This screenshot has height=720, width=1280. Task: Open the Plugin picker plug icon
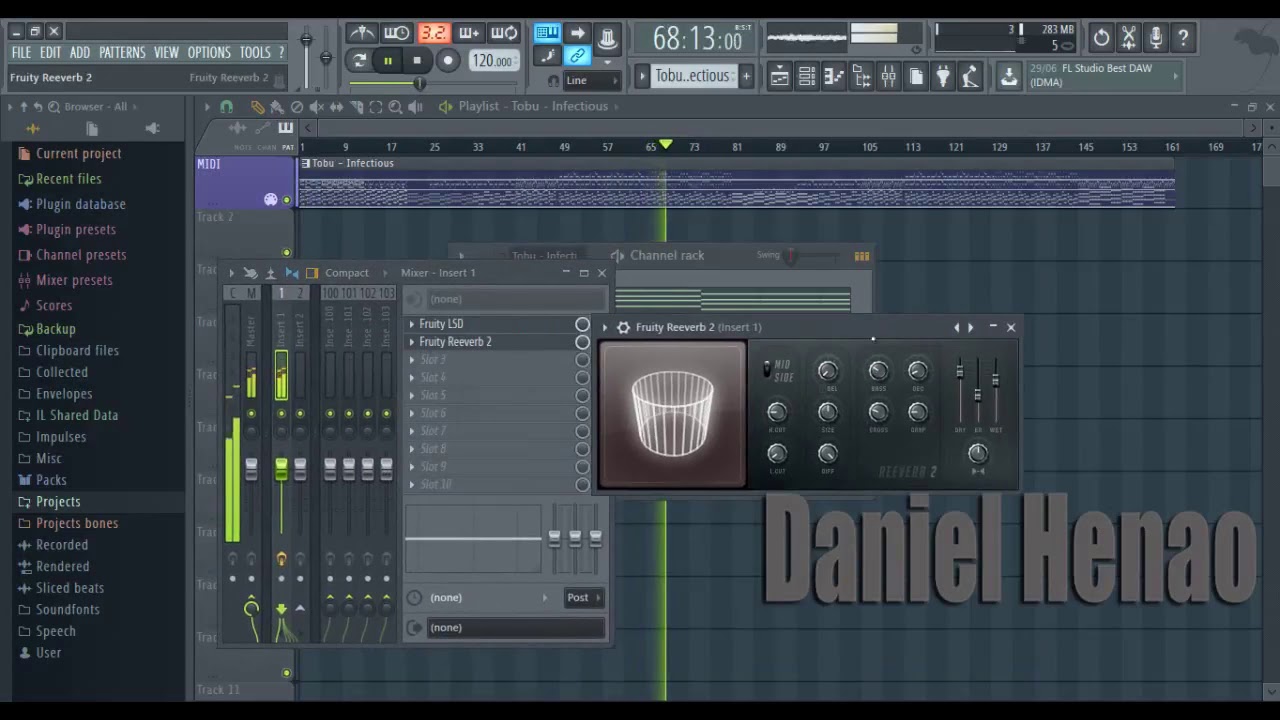pos(943,76)
